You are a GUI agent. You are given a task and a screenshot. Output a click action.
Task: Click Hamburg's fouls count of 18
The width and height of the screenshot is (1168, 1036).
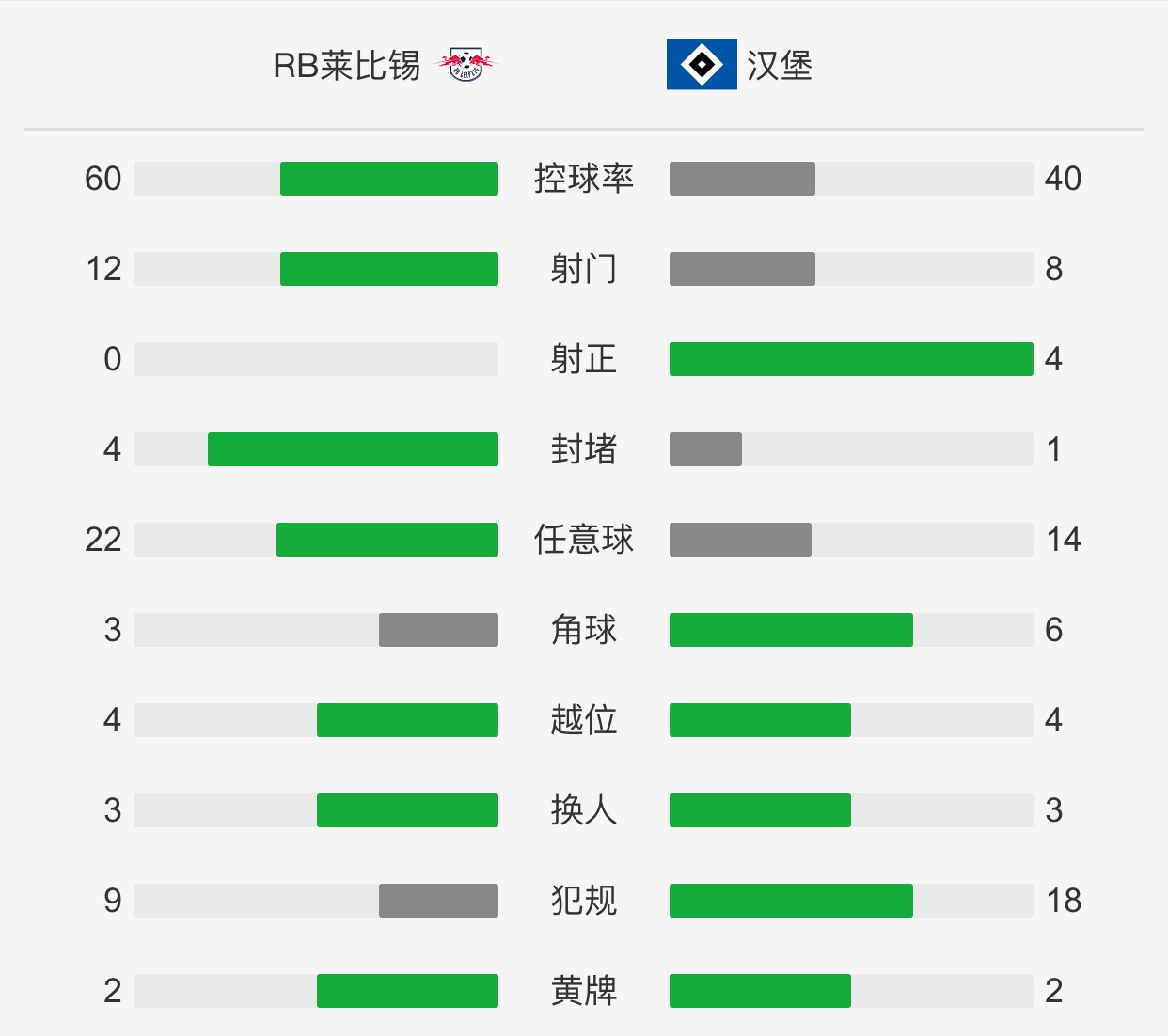[x=1064, y=901]
